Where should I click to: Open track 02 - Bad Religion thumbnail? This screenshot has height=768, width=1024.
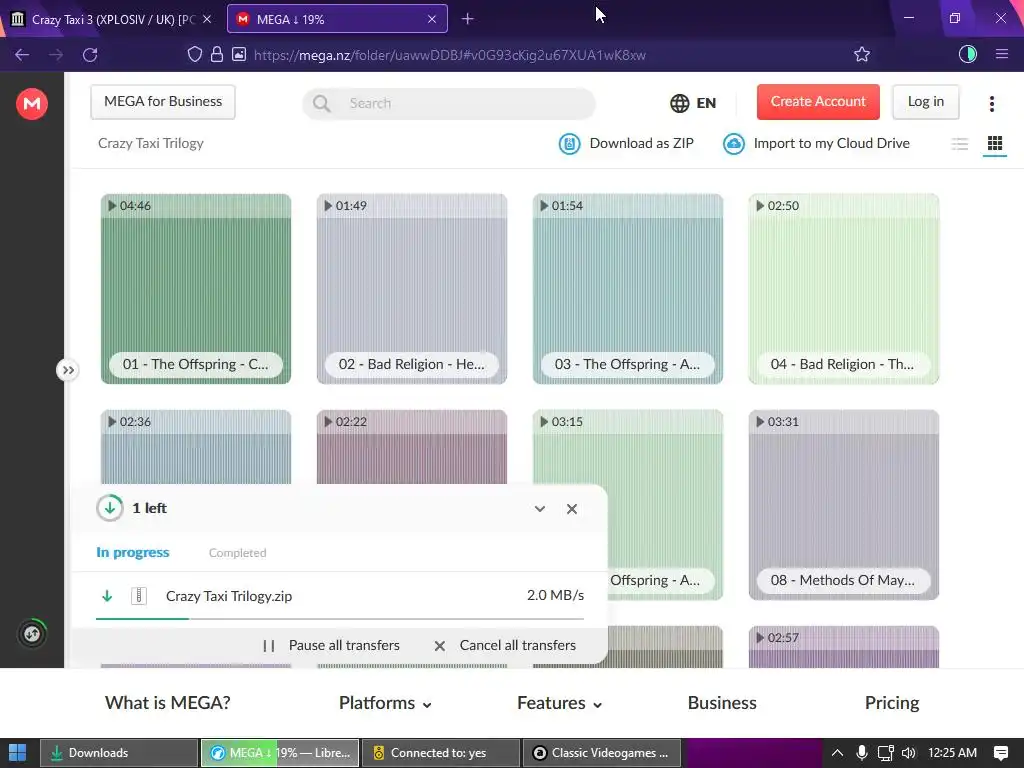click(412, 289)
